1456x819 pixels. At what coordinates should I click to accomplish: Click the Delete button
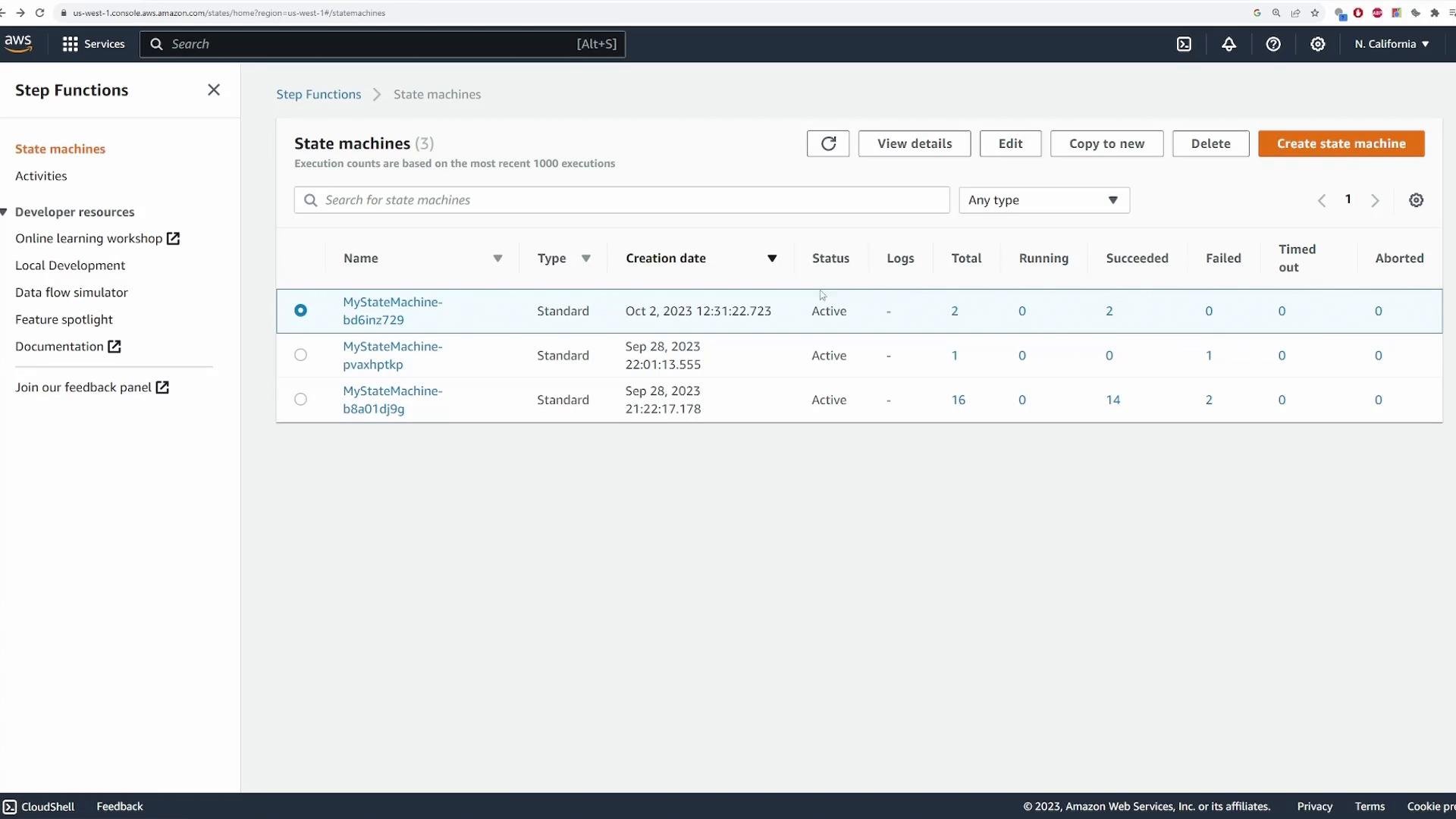(1210, 143)
